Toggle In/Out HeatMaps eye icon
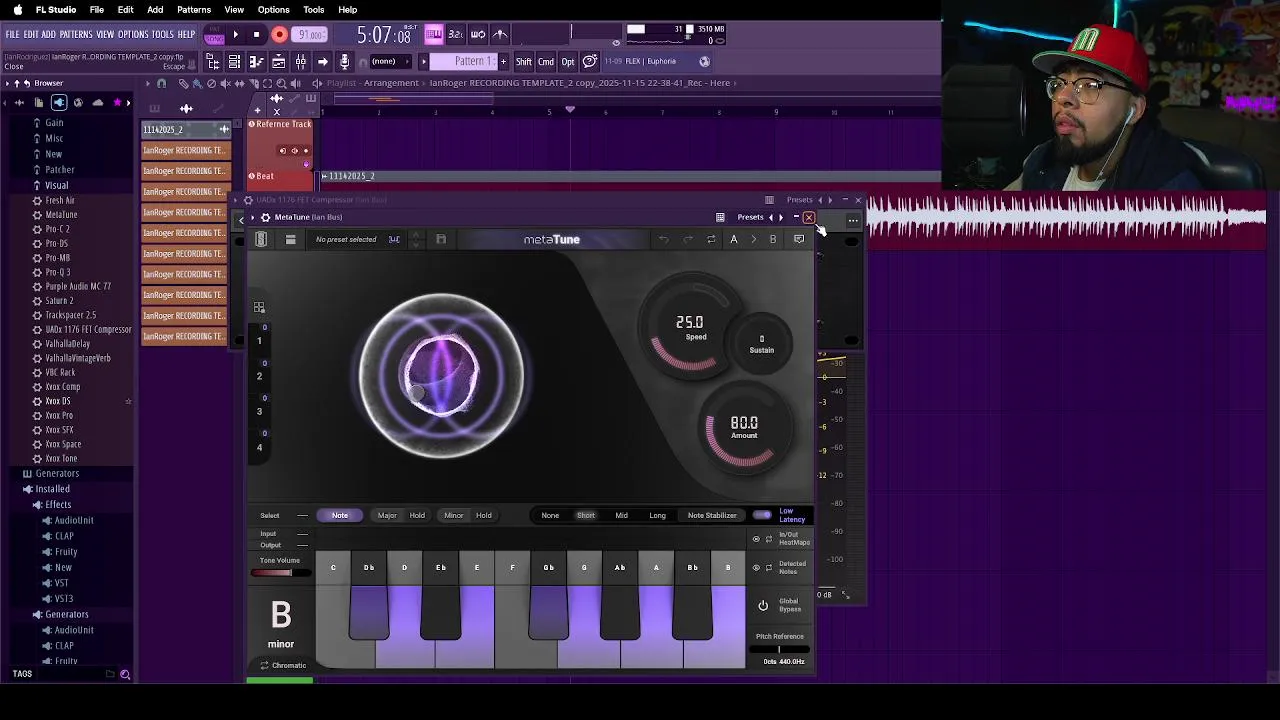 coord(757,539)
